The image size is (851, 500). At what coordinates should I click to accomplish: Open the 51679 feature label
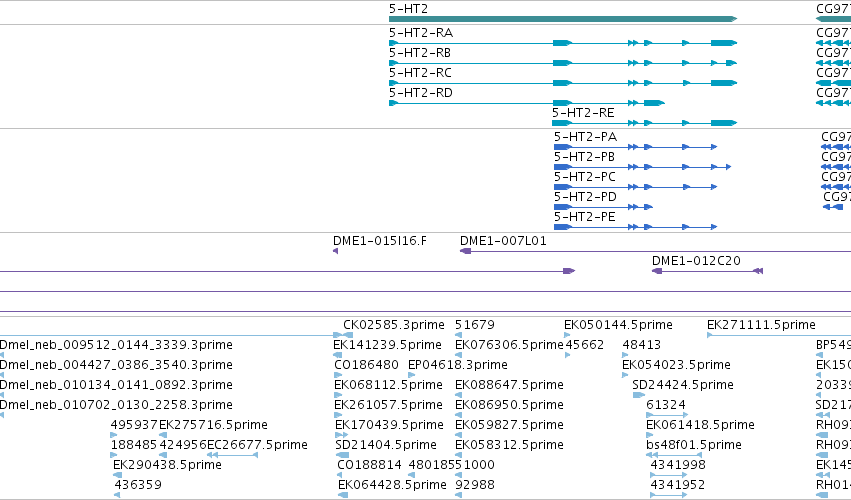point(475,325)
